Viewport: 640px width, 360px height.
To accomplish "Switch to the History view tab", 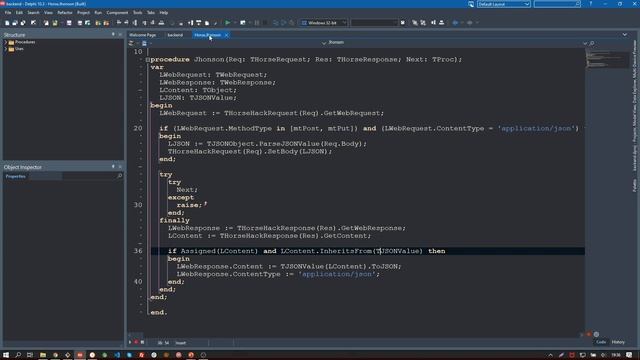I will 618,342.
